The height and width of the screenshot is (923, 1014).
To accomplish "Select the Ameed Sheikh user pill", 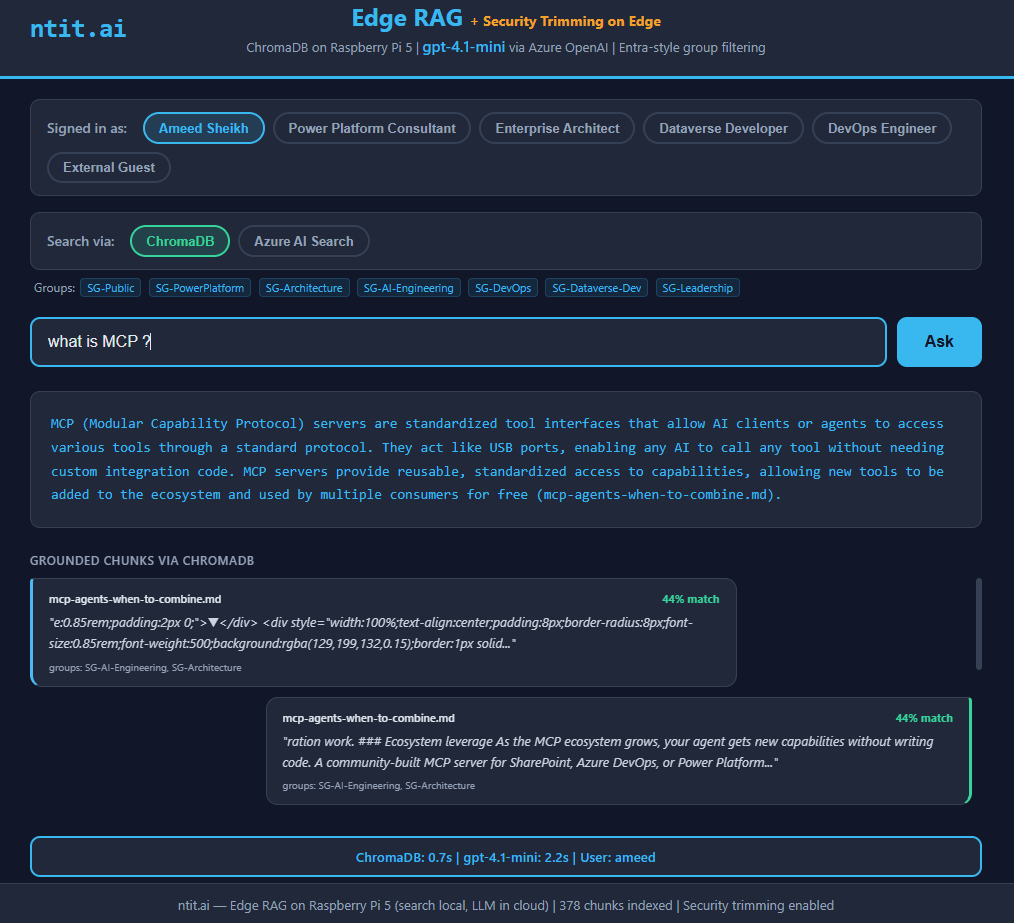I will pyautogui.click(x=203, y=128).
